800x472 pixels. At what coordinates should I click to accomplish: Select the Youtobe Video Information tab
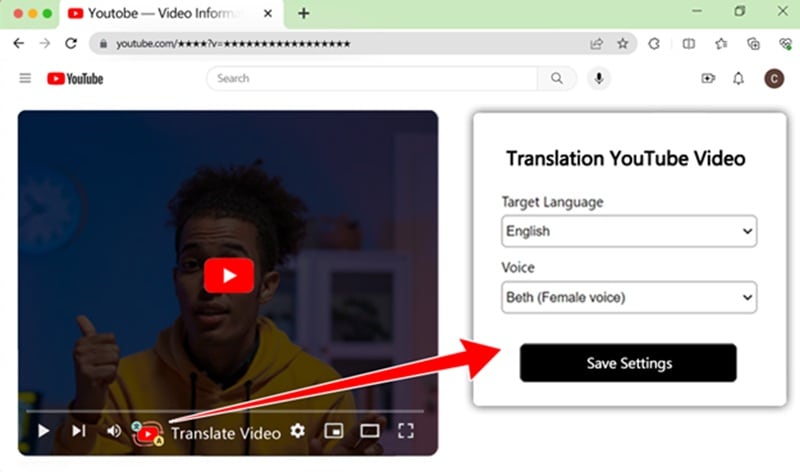(x=172, y=14)
